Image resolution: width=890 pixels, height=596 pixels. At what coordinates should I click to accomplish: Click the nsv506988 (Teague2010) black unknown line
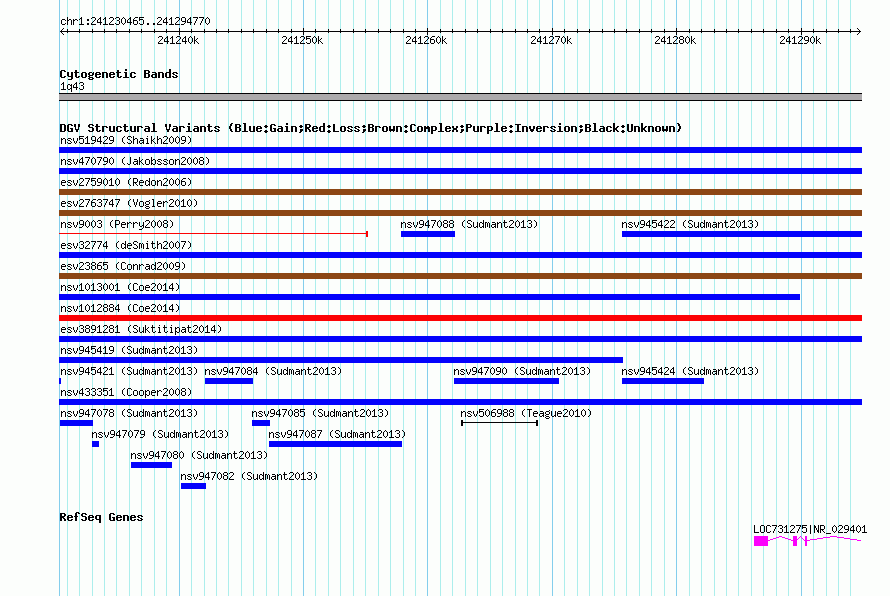[499, 423]
